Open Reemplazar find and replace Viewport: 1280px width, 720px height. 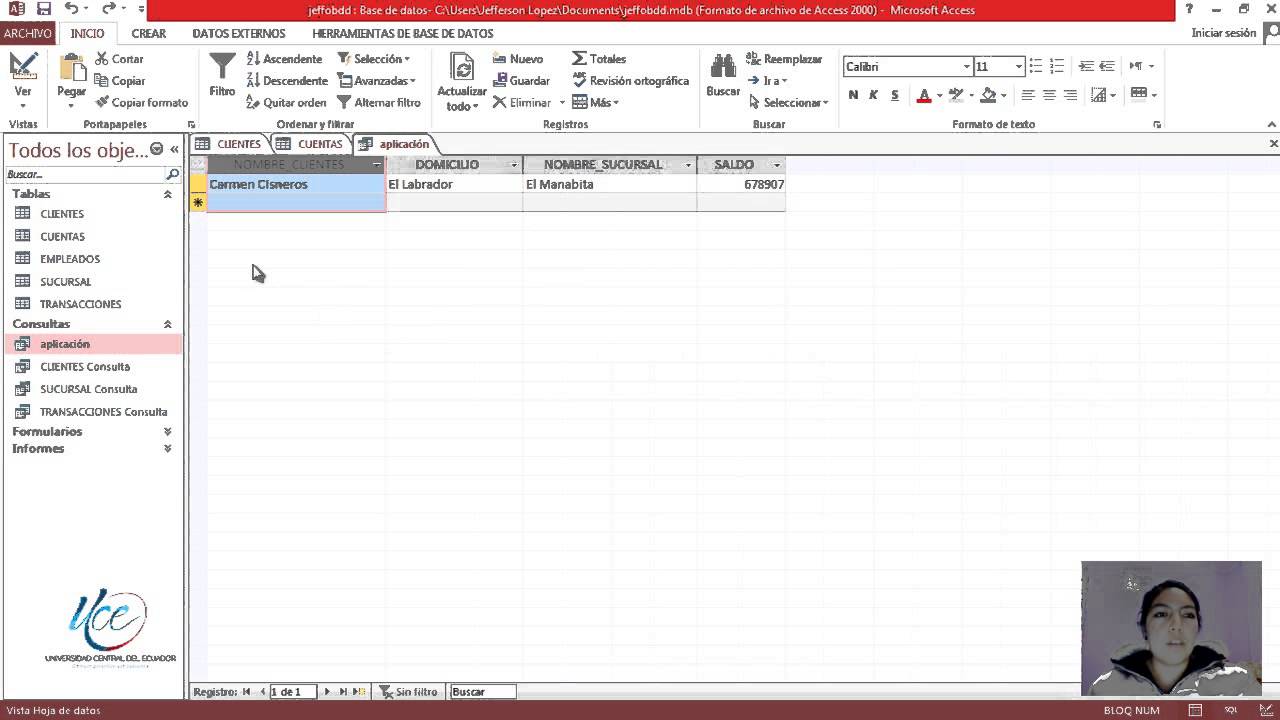point(784,59)
